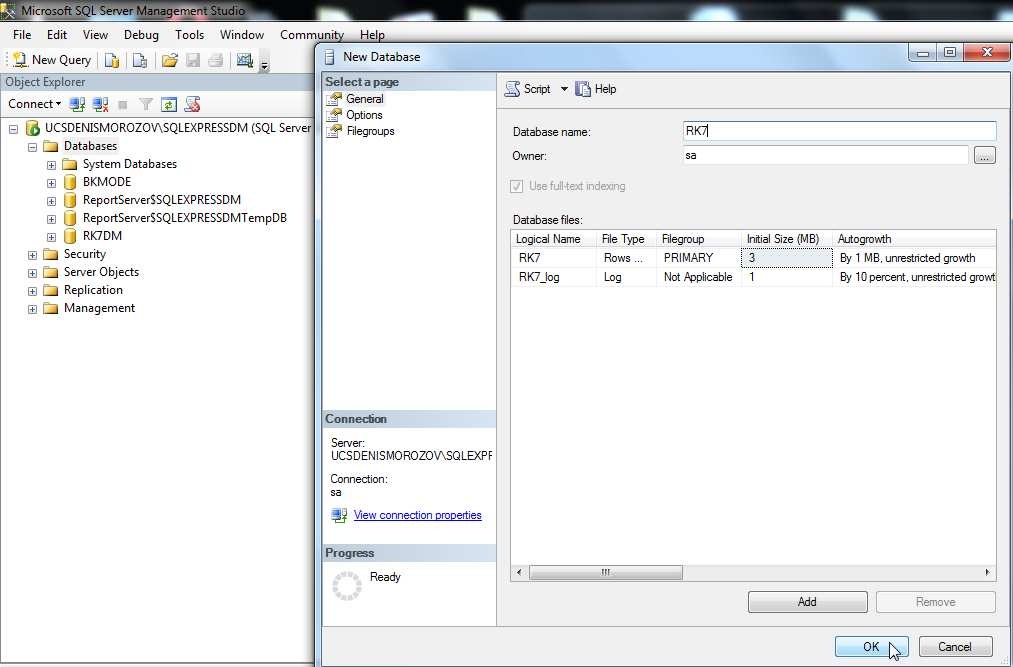Select the RK7DM database icon
This screenshot has width=1013, height=667.
(x=70, y=236)
